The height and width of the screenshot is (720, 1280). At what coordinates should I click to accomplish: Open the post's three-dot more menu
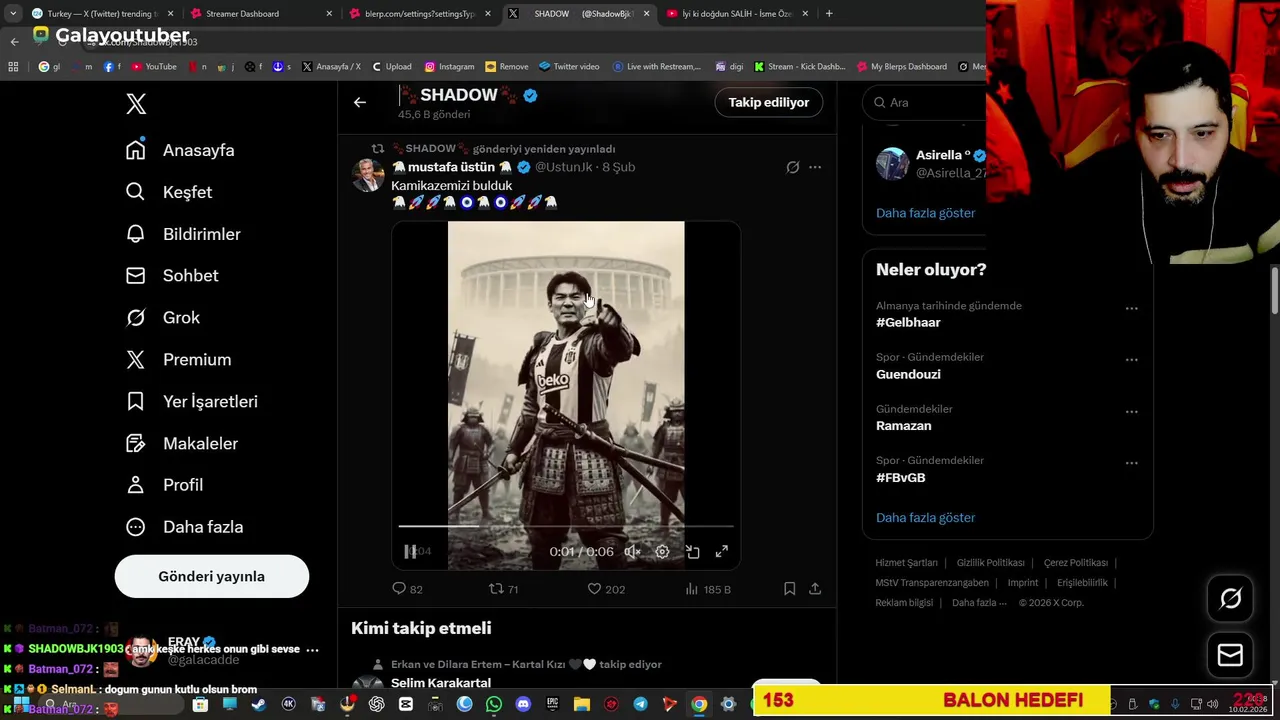815,167
